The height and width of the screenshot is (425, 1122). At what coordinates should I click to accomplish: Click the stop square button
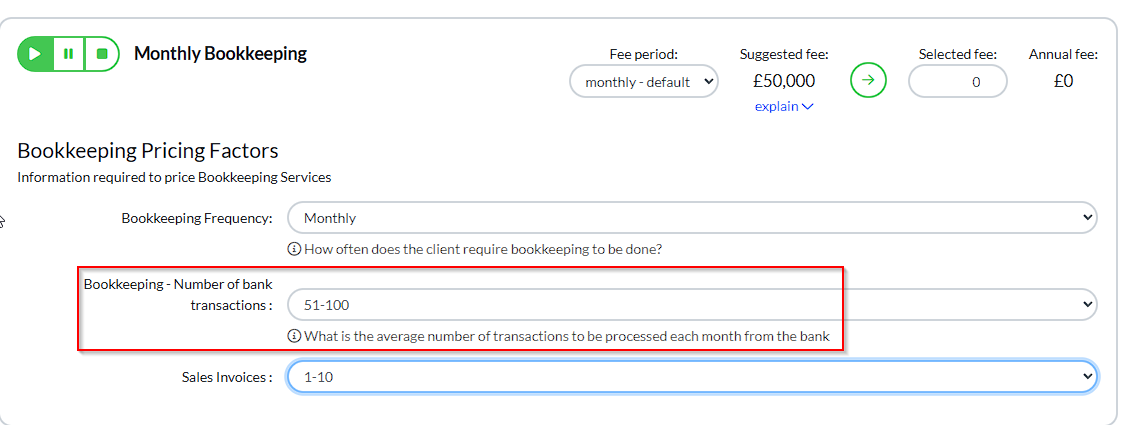[101, 54]
